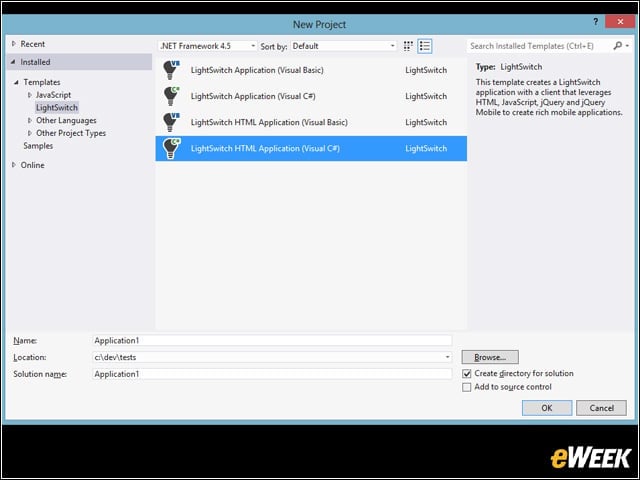640x480 pixels.
Task: Select LightSwitch Application (Visual C#) template text
Action: pos(253,96)
